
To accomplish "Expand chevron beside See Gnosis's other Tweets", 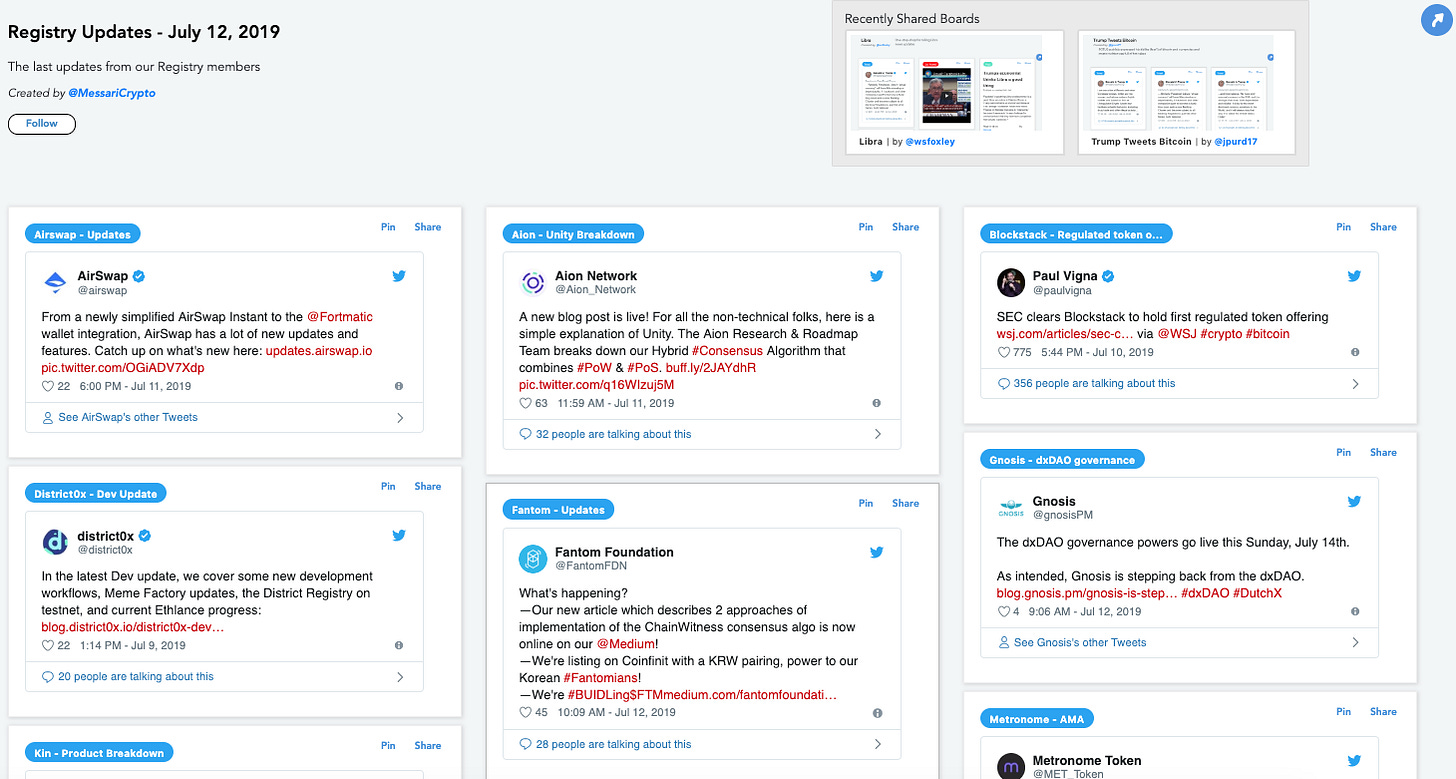I will 1356,643.
